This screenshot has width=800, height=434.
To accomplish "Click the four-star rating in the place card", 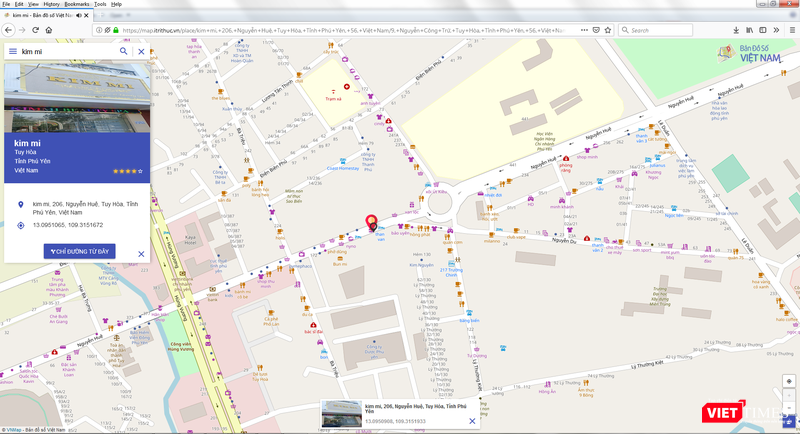I will (x=127, y=171).
